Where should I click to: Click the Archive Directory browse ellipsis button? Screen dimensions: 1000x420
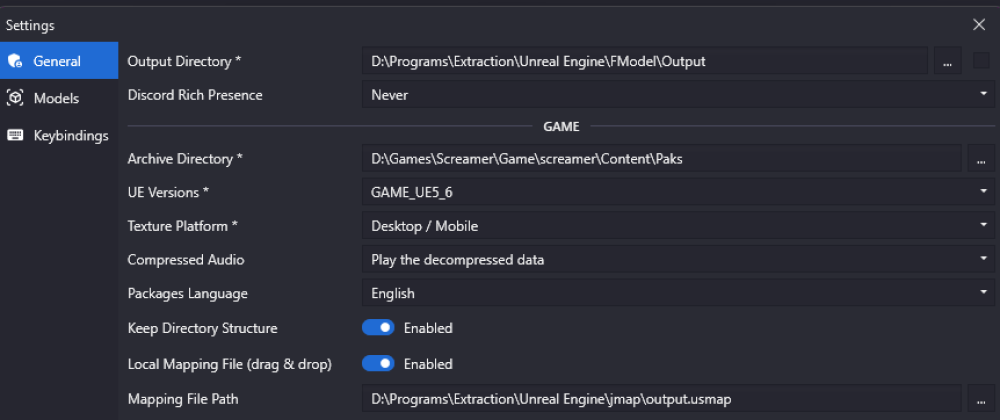click(980, 159)
